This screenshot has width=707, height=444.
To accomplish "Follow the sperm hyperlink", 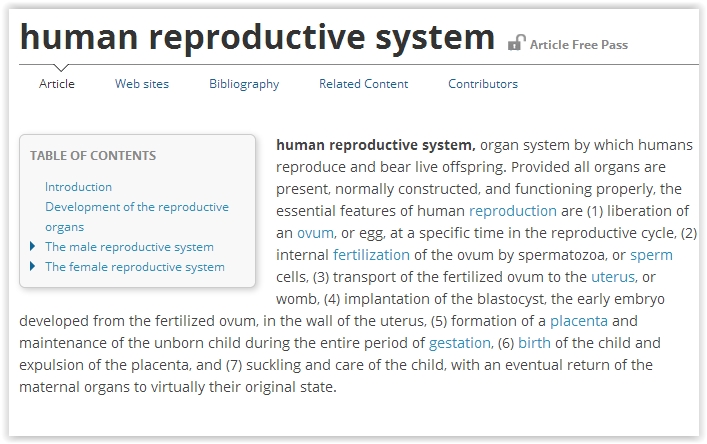I will 651,254.
